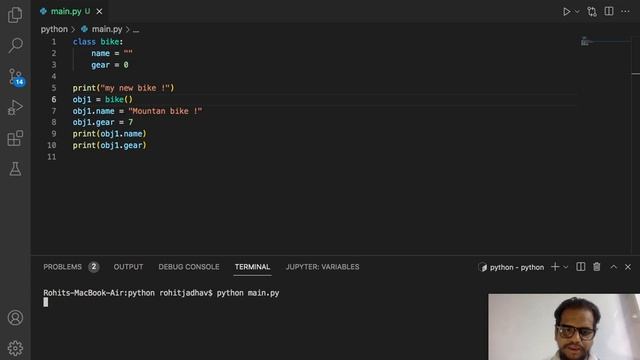Viewport: 640px width, 360px height.
Task: Click the text 'class bike:' on line 1
Action: 98,42
